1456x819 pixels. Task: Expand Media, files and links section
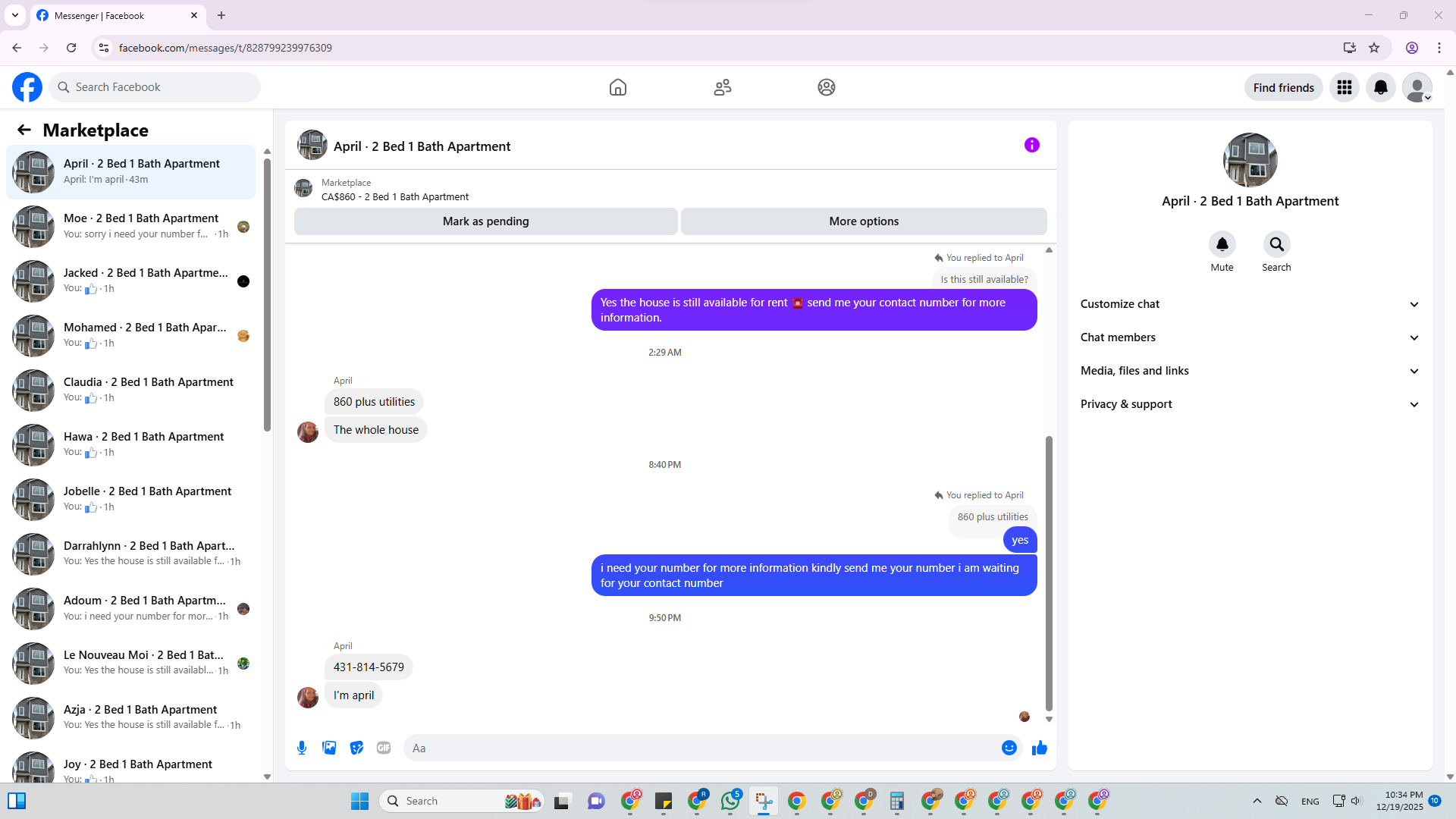[1250, 371]
